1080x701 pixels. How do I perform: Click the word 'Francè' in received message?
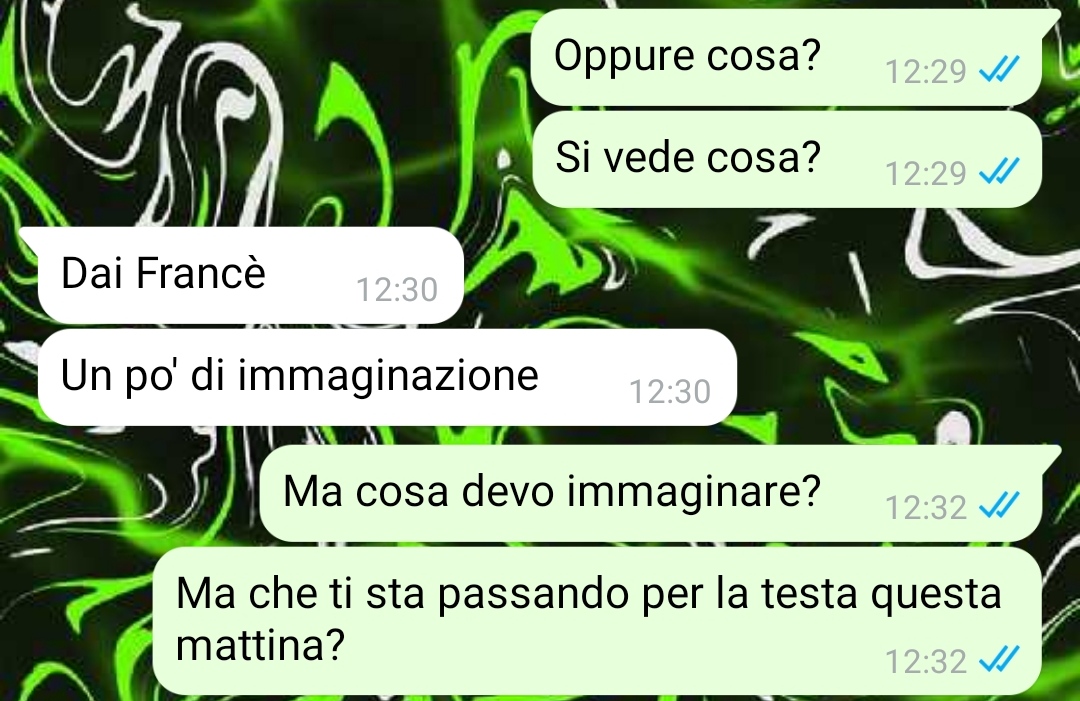tap(200, 273)
